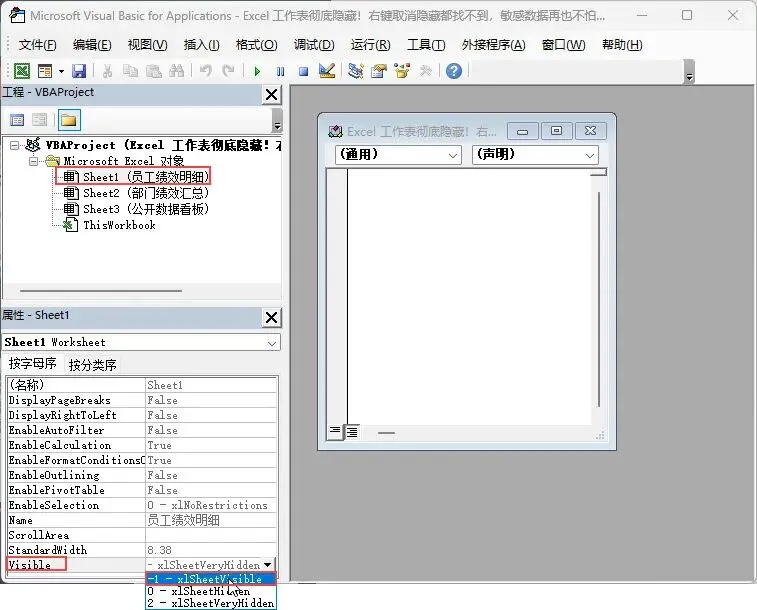Toggle Folders view in project pane

pyautogui.click(x=69, y=120)
